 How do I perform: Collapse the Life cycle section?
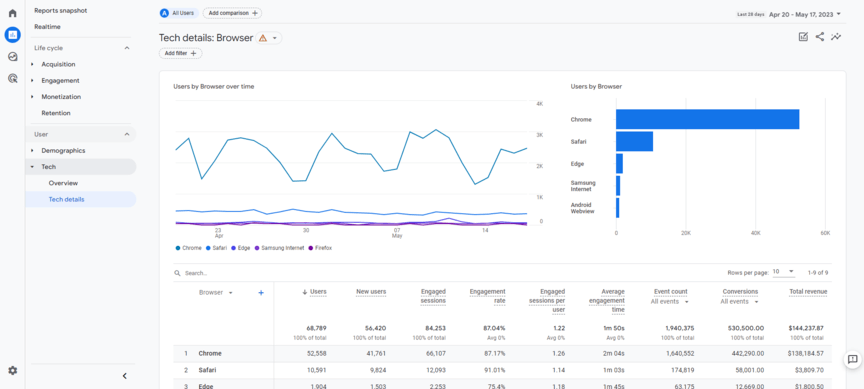point(127,48)
